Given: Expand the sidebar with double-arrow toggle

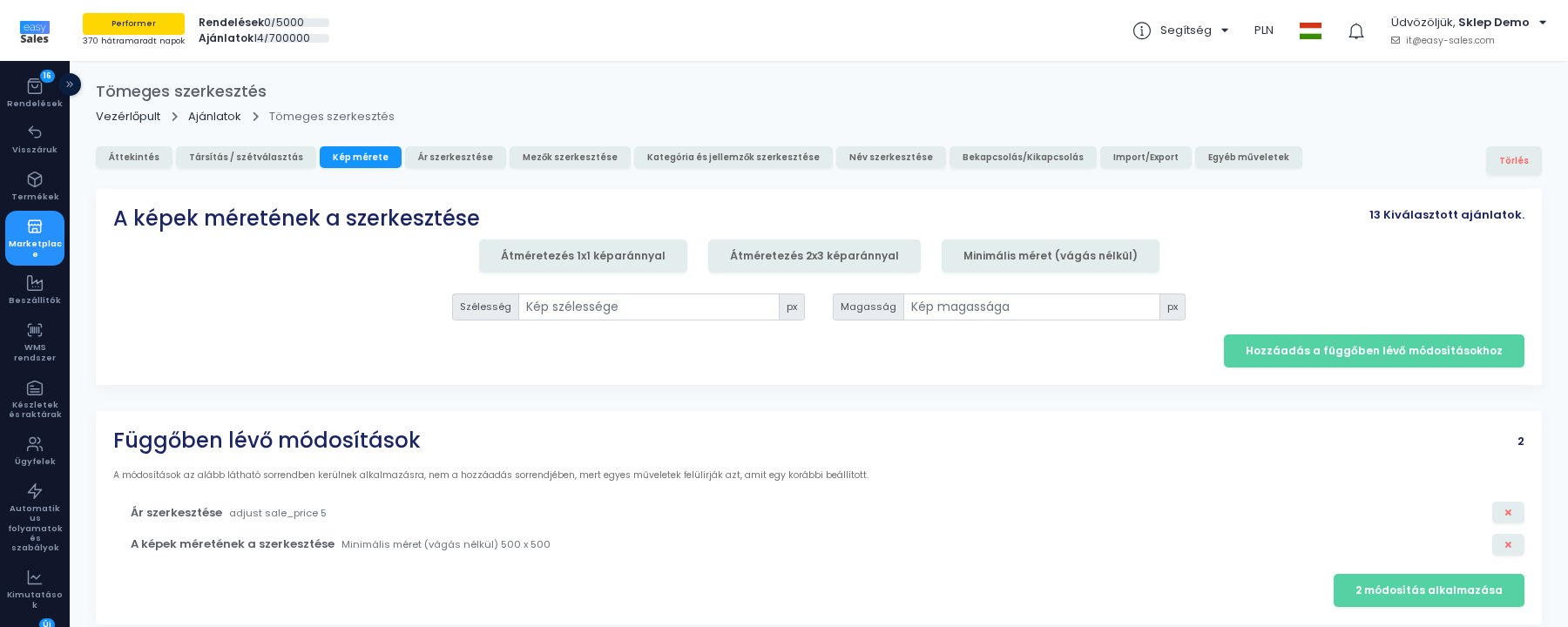Looking at the screenshot, I should pyautogui.click(x=70, y=84).
